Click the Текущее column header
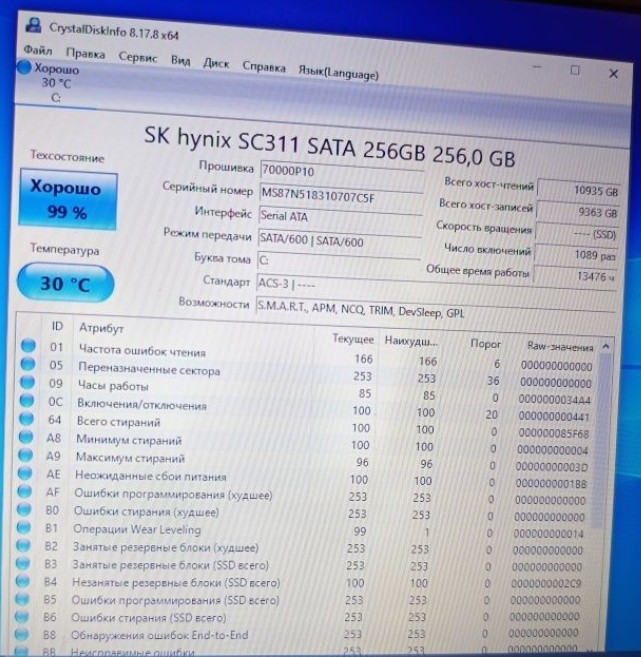 tap(353, 339)
